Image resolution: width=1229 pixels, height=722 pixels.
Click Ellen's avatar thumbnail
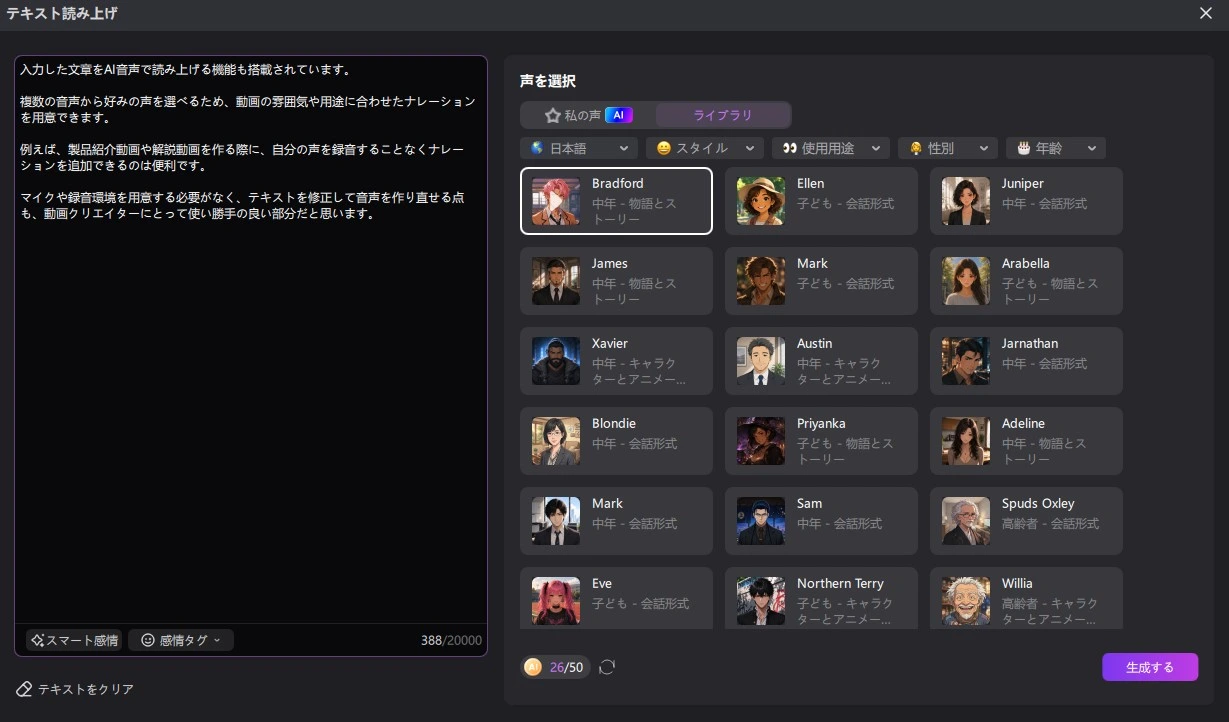point(761,201)
